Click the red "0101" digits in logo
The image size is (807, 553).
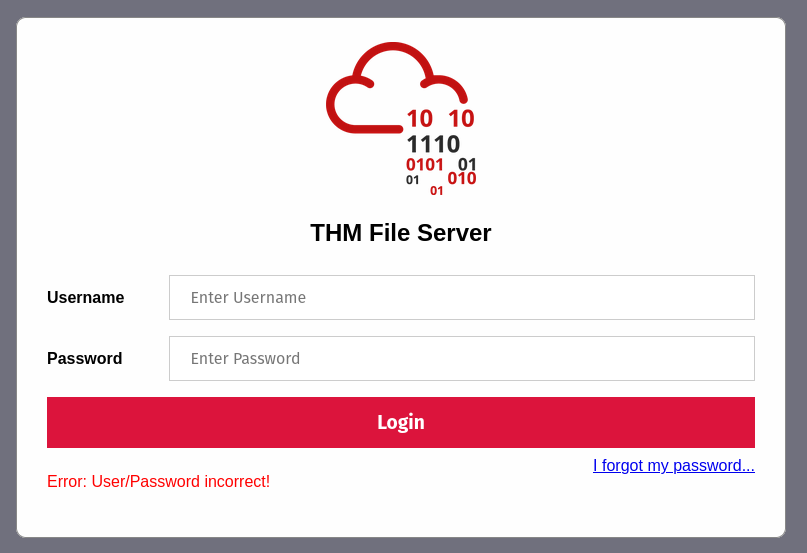tap(425, 165)
